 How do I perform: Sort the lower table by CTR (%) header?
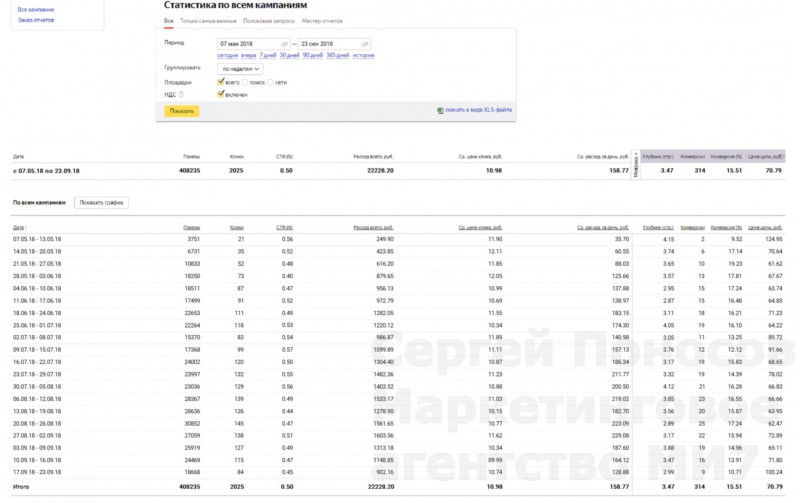(285, 228)
